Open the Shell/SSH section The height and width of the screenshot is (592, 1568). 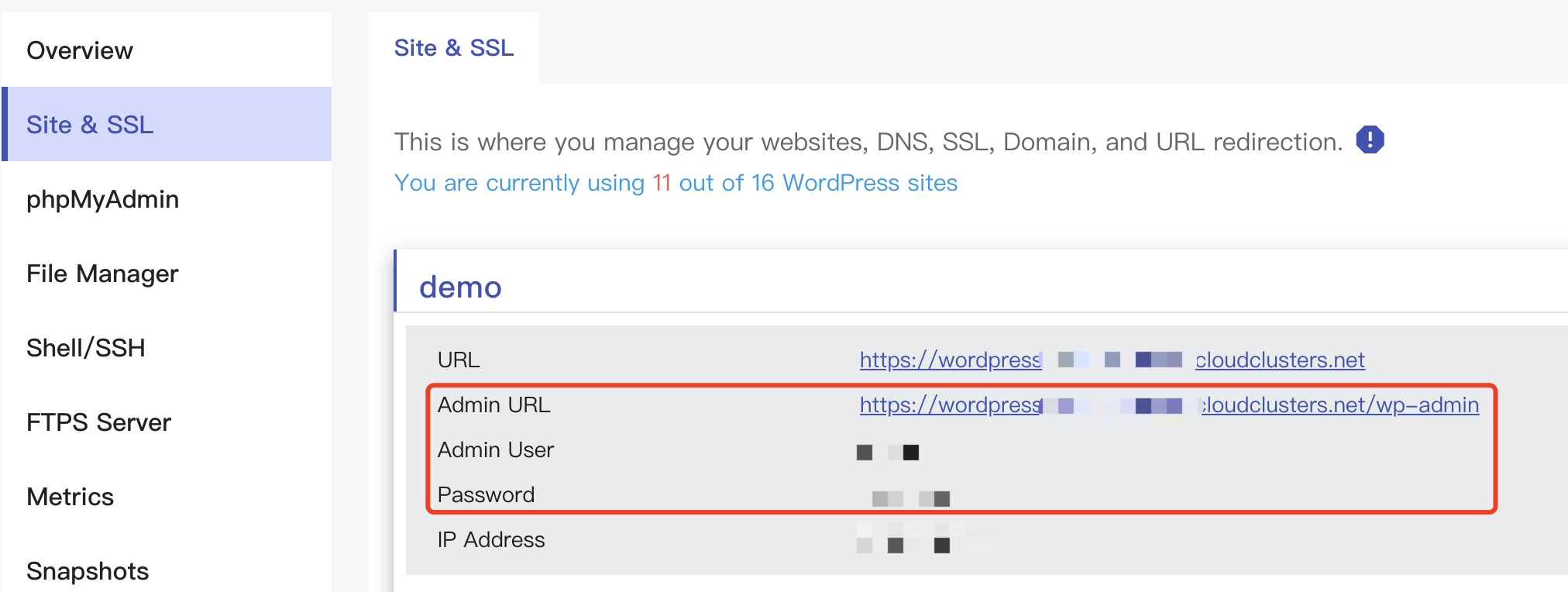click(86, 348)
